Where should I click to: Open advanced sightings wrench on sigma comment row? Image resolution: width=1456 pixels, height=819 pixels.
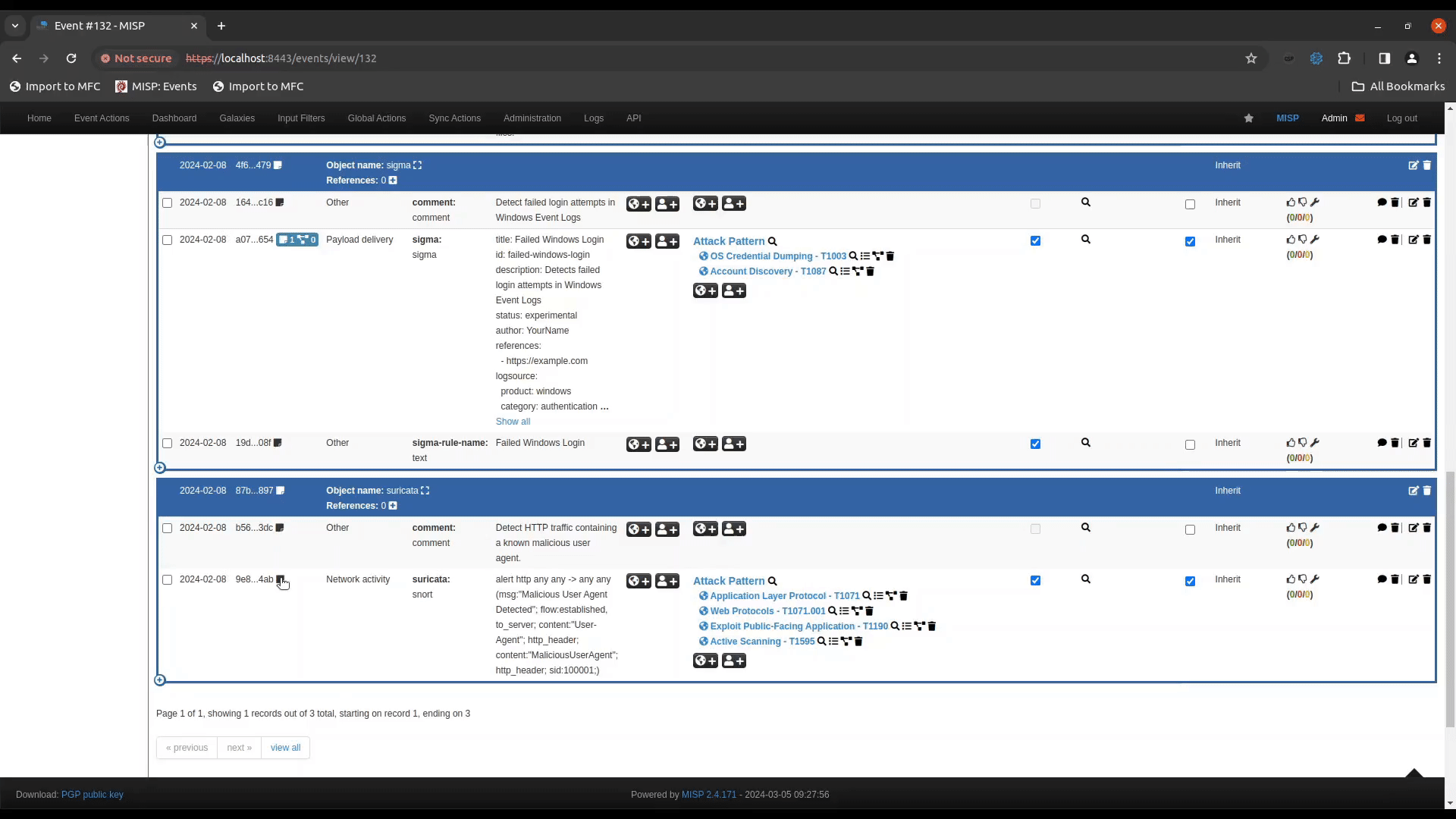tap(1315, 202)
